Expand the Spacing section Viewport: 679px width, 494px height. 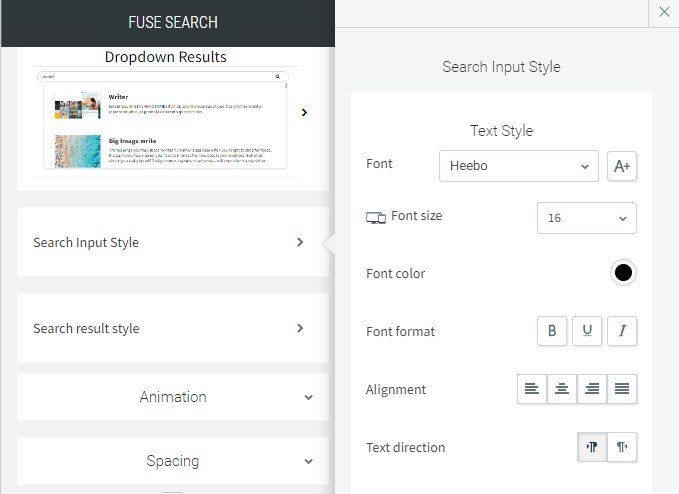(173, 461)
